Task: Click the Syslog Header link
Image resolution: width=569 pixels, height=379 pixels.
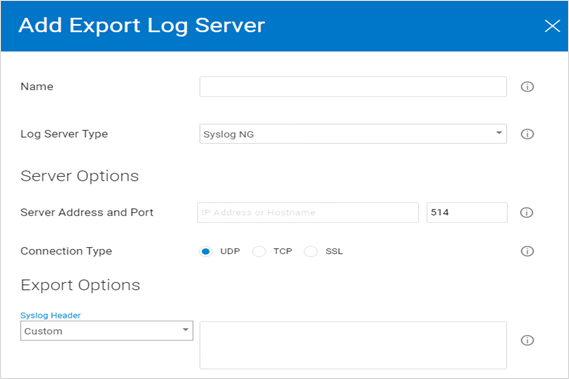Action: pyautogui.click(x=50, y=315)
